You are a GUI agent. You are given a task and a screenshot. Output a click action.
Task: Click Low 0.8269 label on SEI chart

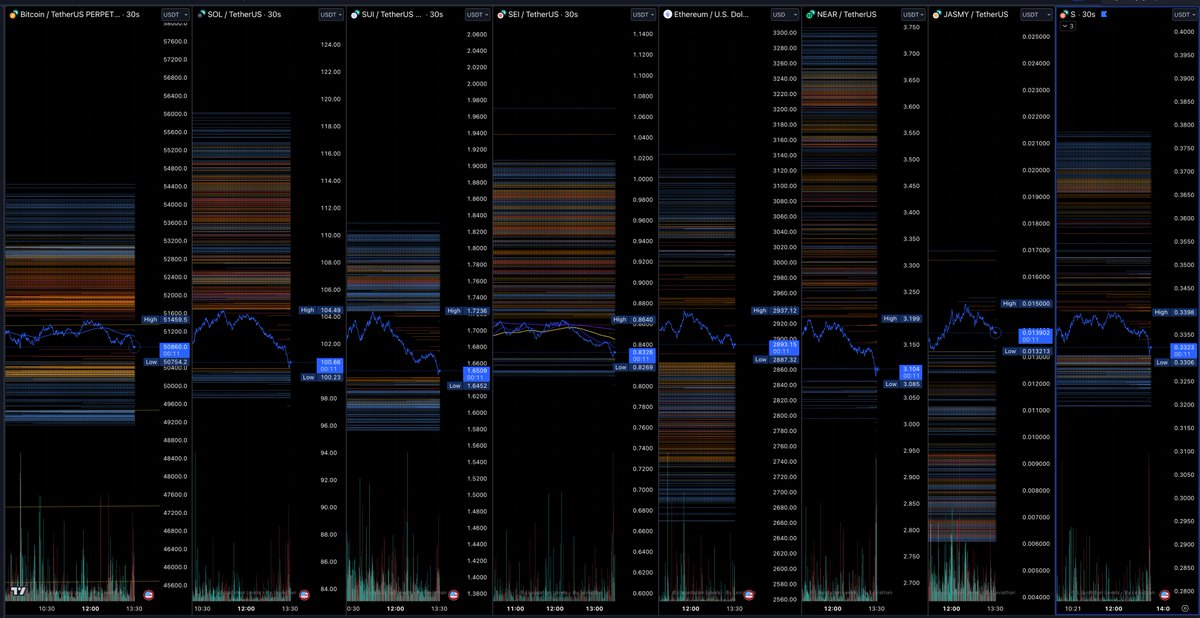[633, 368]
